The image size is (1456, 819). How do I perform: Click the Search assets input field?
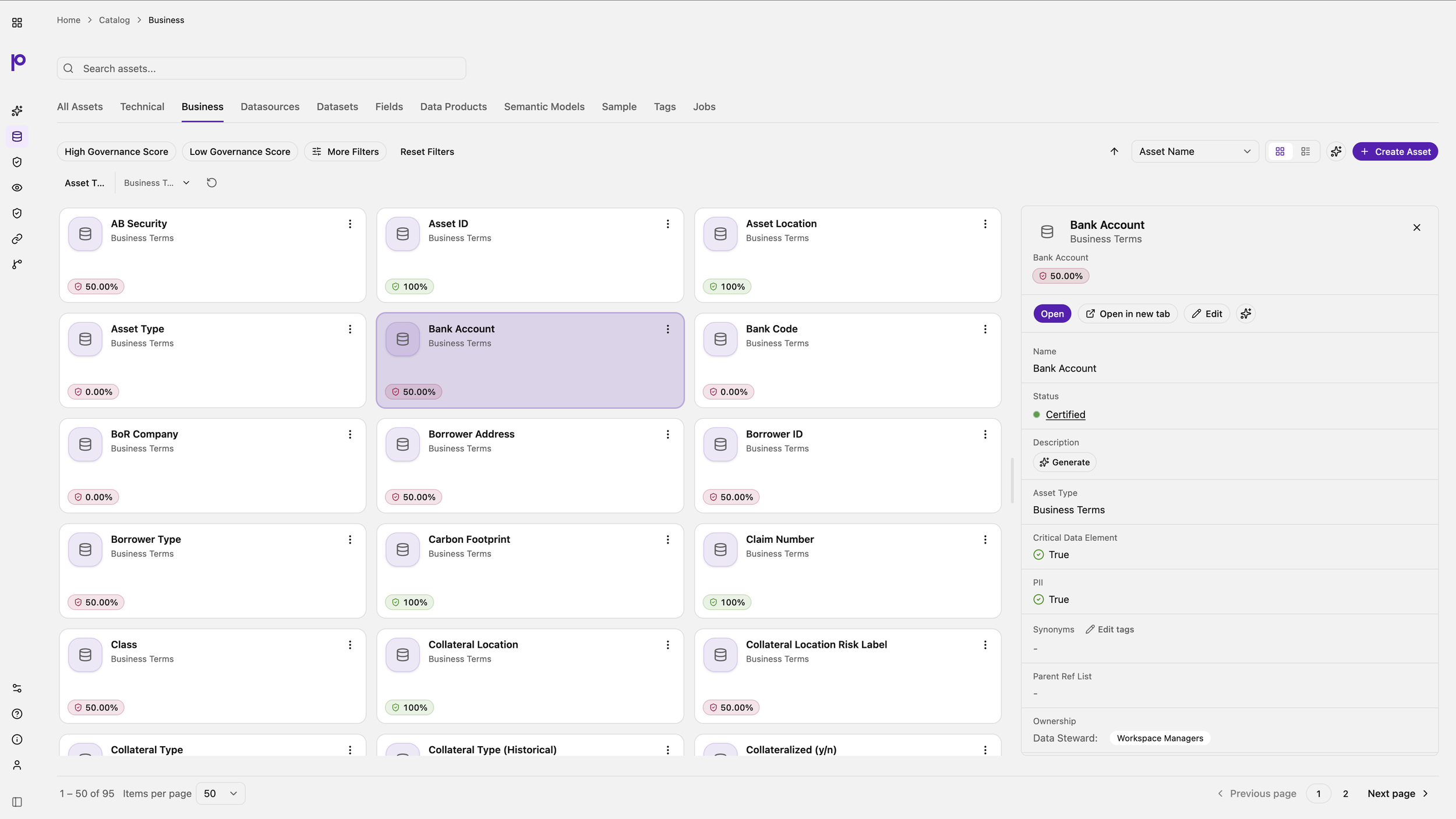coord(261,68)
